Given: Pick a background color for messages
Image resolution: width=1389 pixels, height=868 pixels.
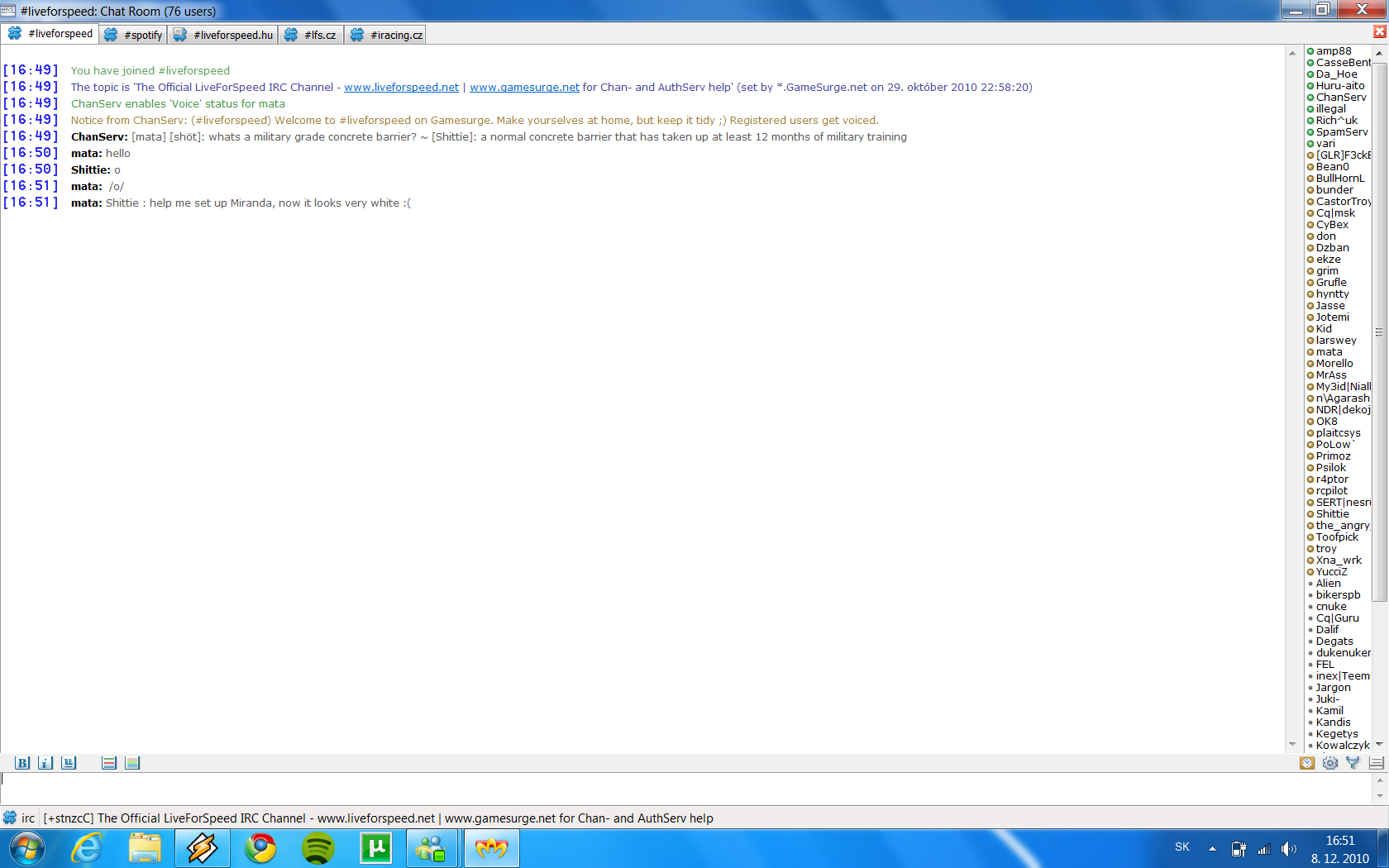Looking at the screenshot, I should [132, 763].
